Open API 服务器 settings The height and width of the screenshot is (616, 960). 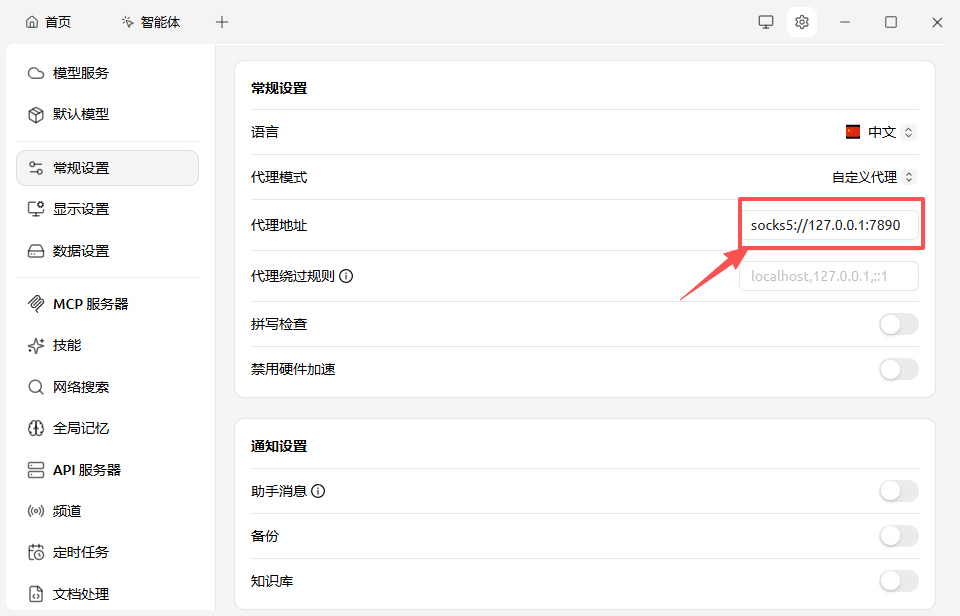point(108,470)
